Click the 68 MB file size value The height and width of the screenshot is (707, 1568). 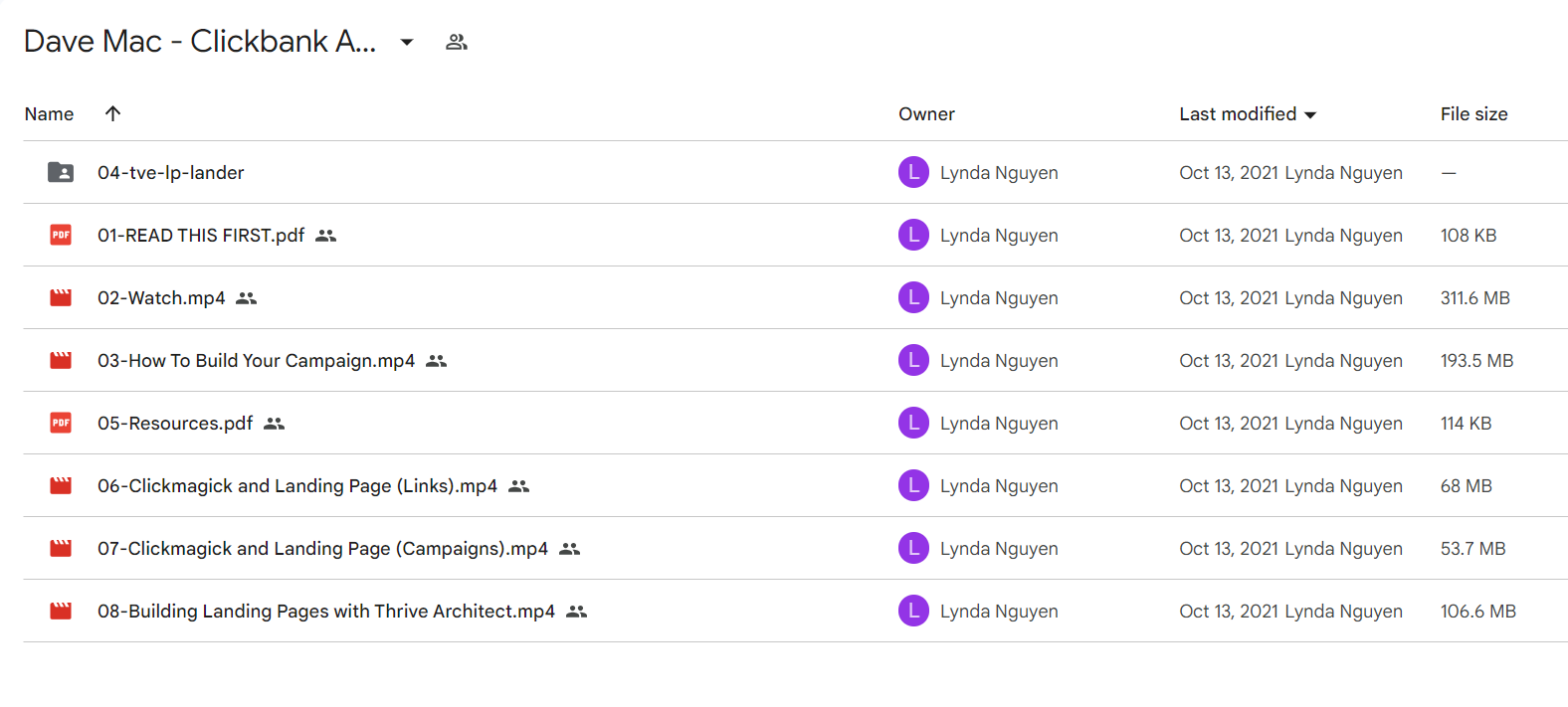coord(1466,486)
